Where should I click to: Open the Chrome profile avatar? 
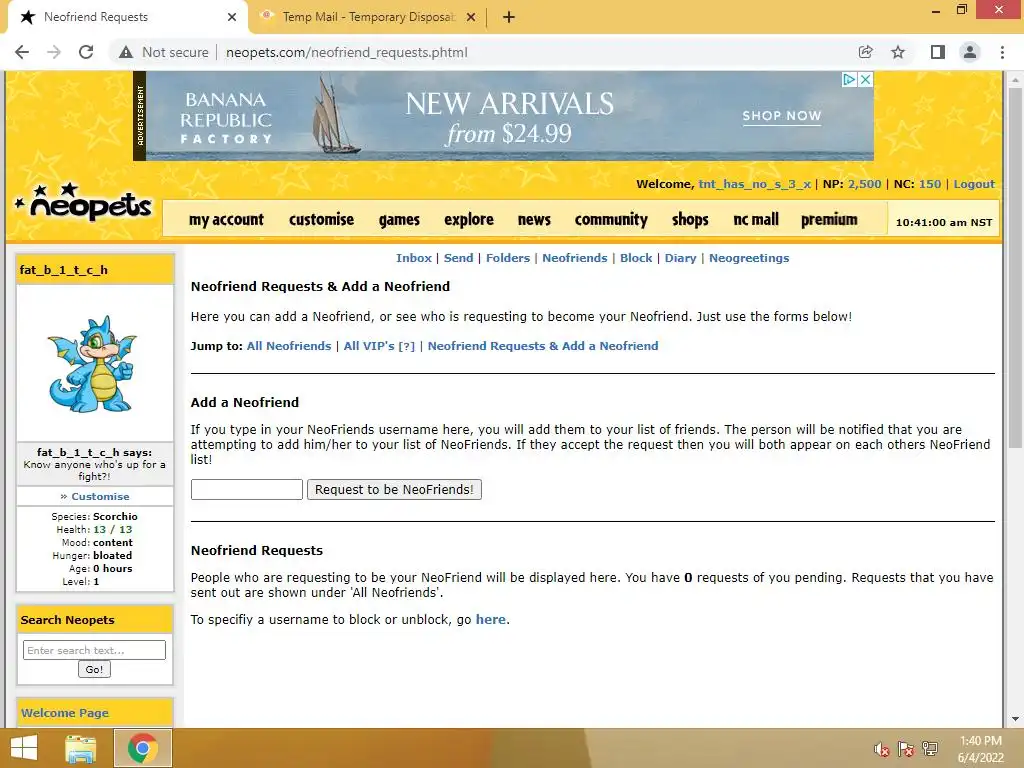[x=970, y=52]
